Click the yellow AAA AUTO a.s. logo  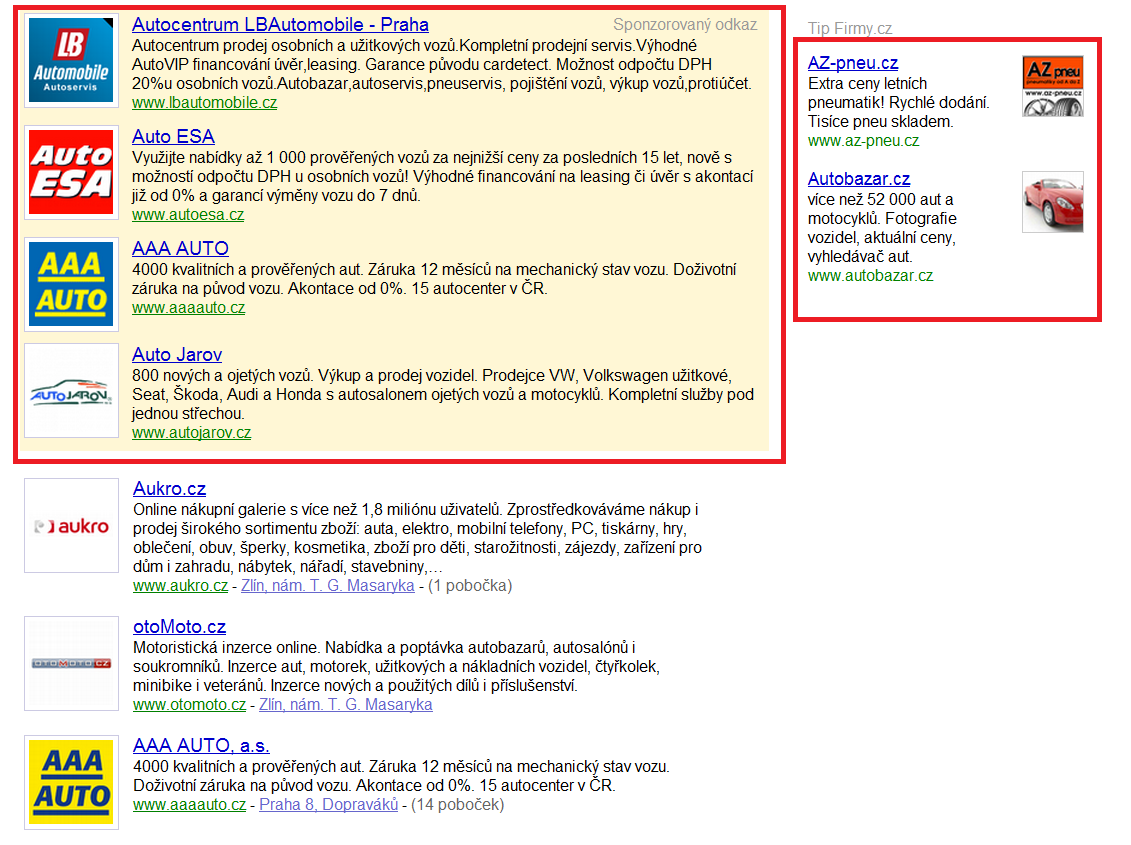[71, 782]
